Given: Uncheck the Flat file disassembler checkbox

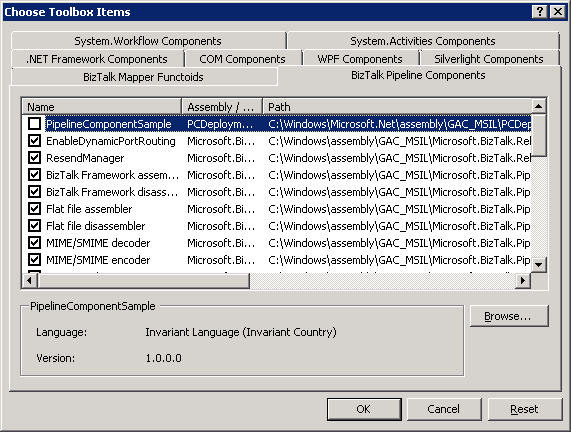Looking at the screenshot, I should (x=35, y=226).
